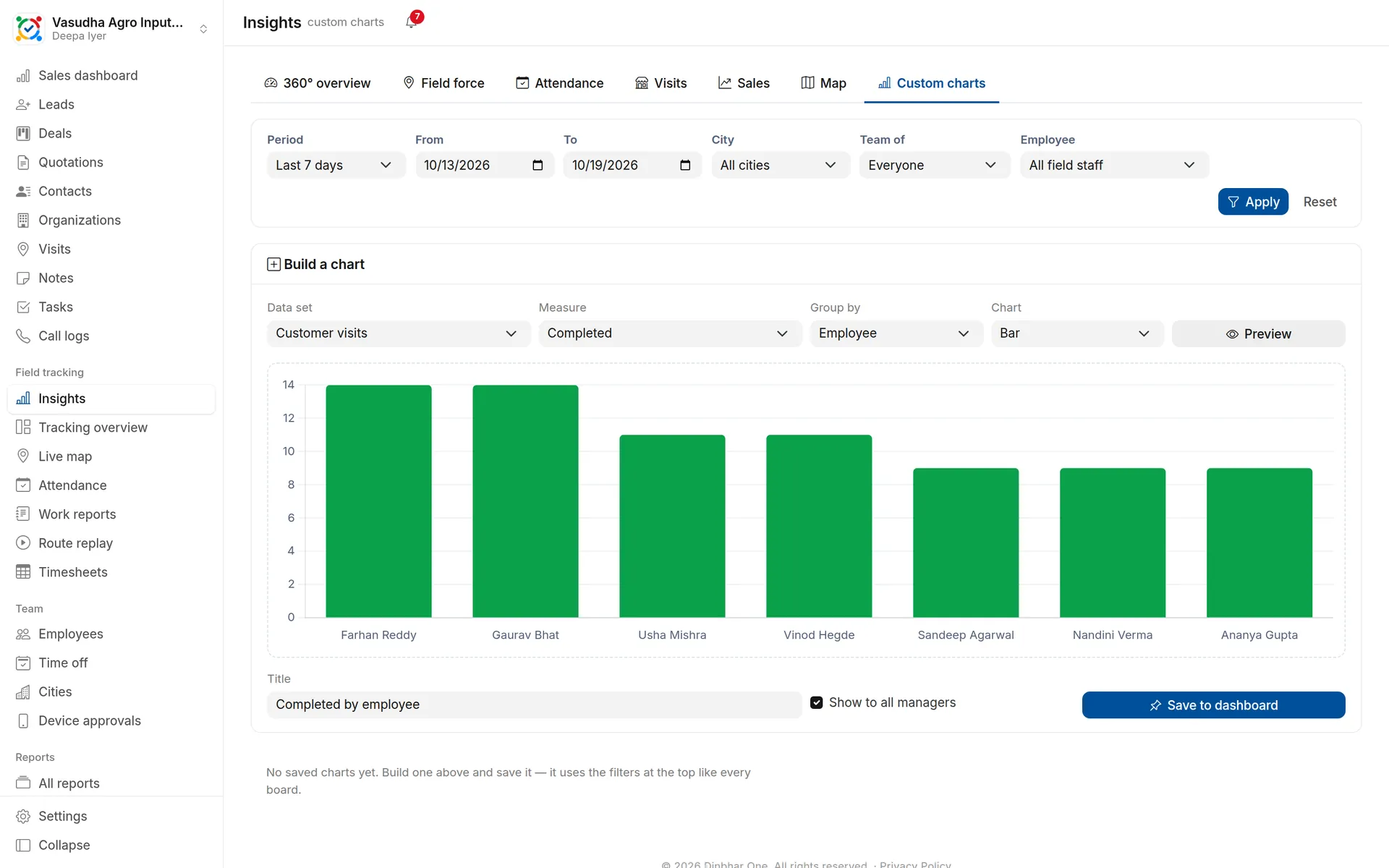This screenshot has height=868, width=1389.
Task: Open the Chart type dropdown showing Bar
Action: (1076, 333)
